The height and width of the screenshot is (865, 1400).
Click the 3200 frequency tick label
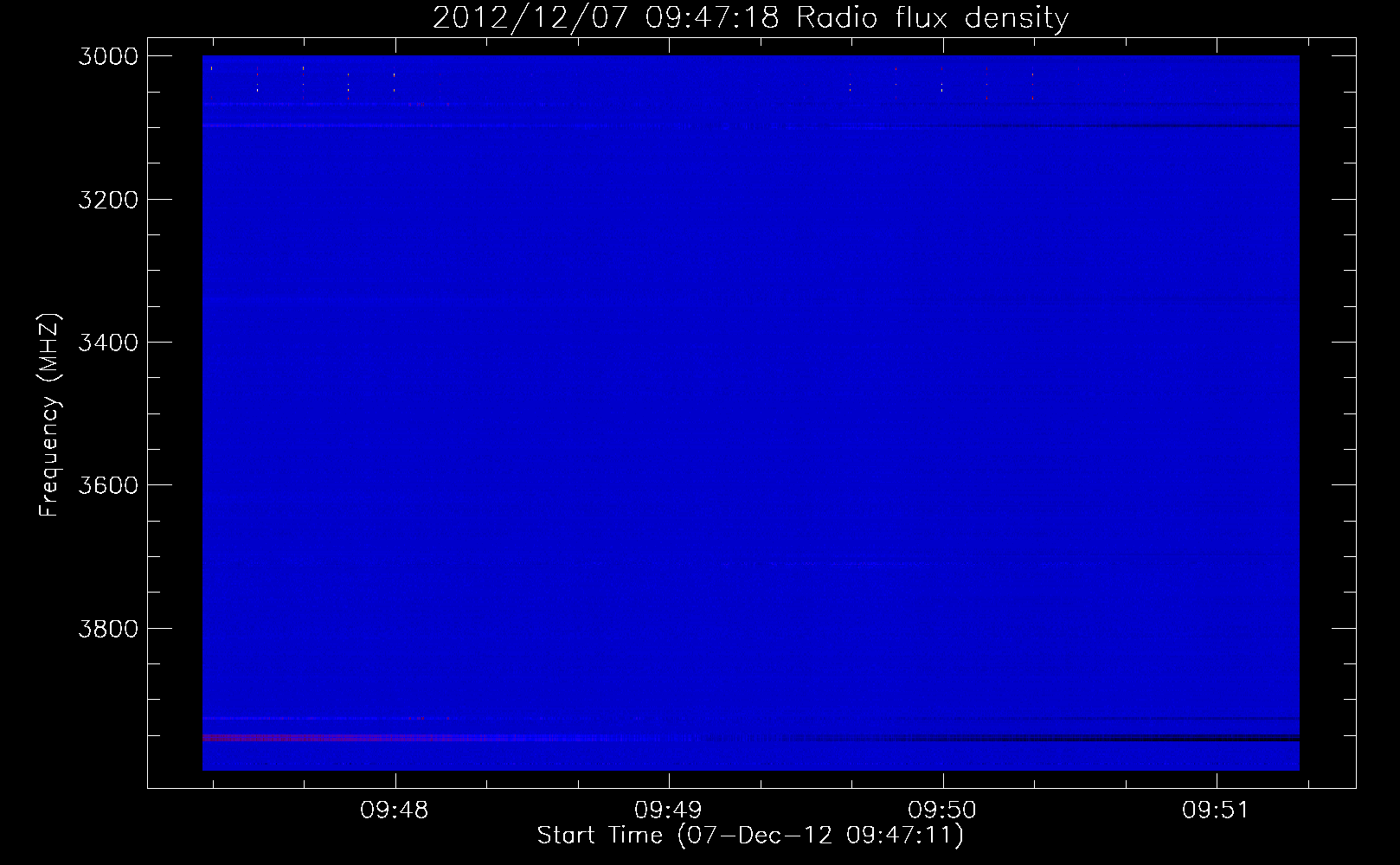108,200
